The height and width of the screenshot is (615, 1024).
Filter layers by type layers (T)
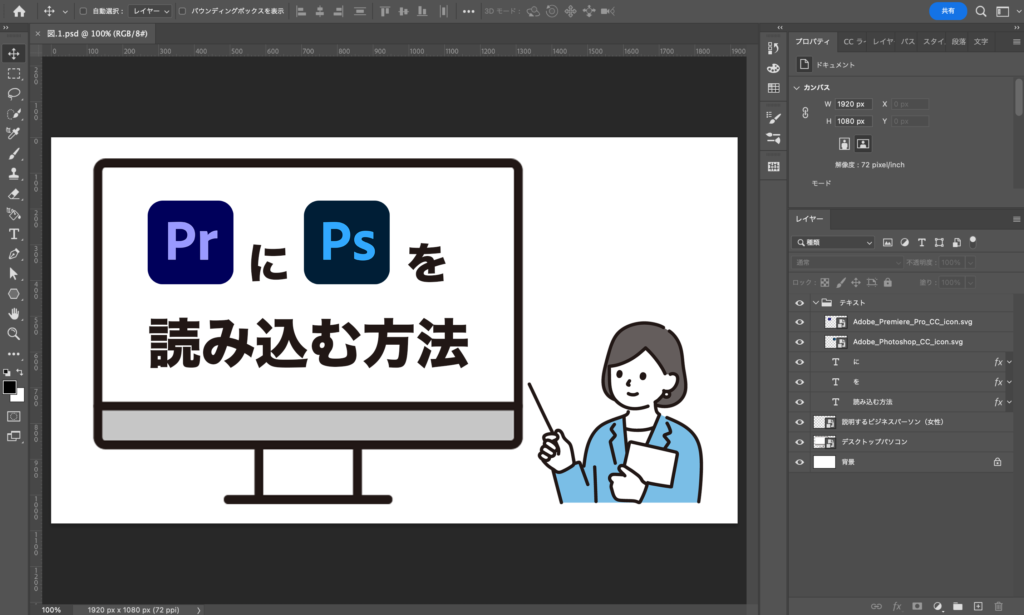click(x=921, y=242)
